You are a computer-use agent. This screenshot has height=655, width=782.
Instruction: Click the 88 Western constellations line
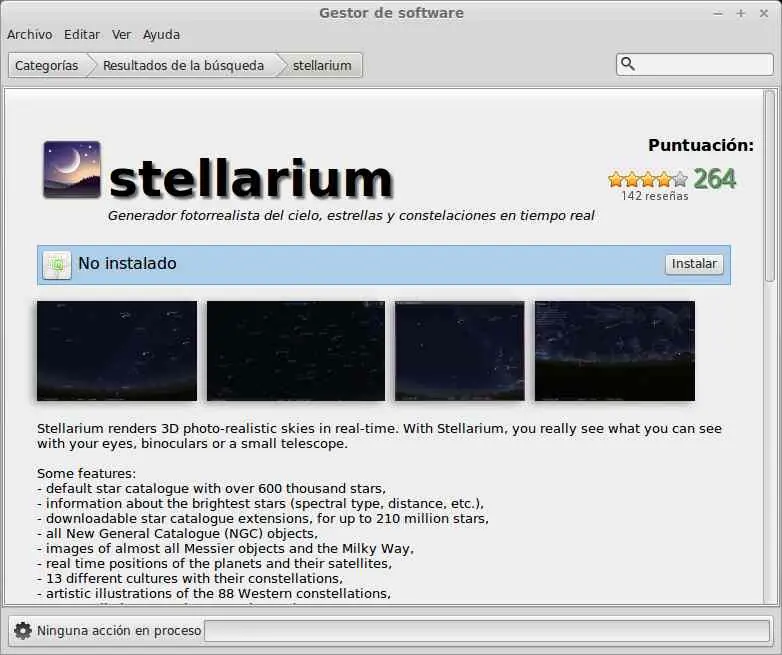[214, 593]
